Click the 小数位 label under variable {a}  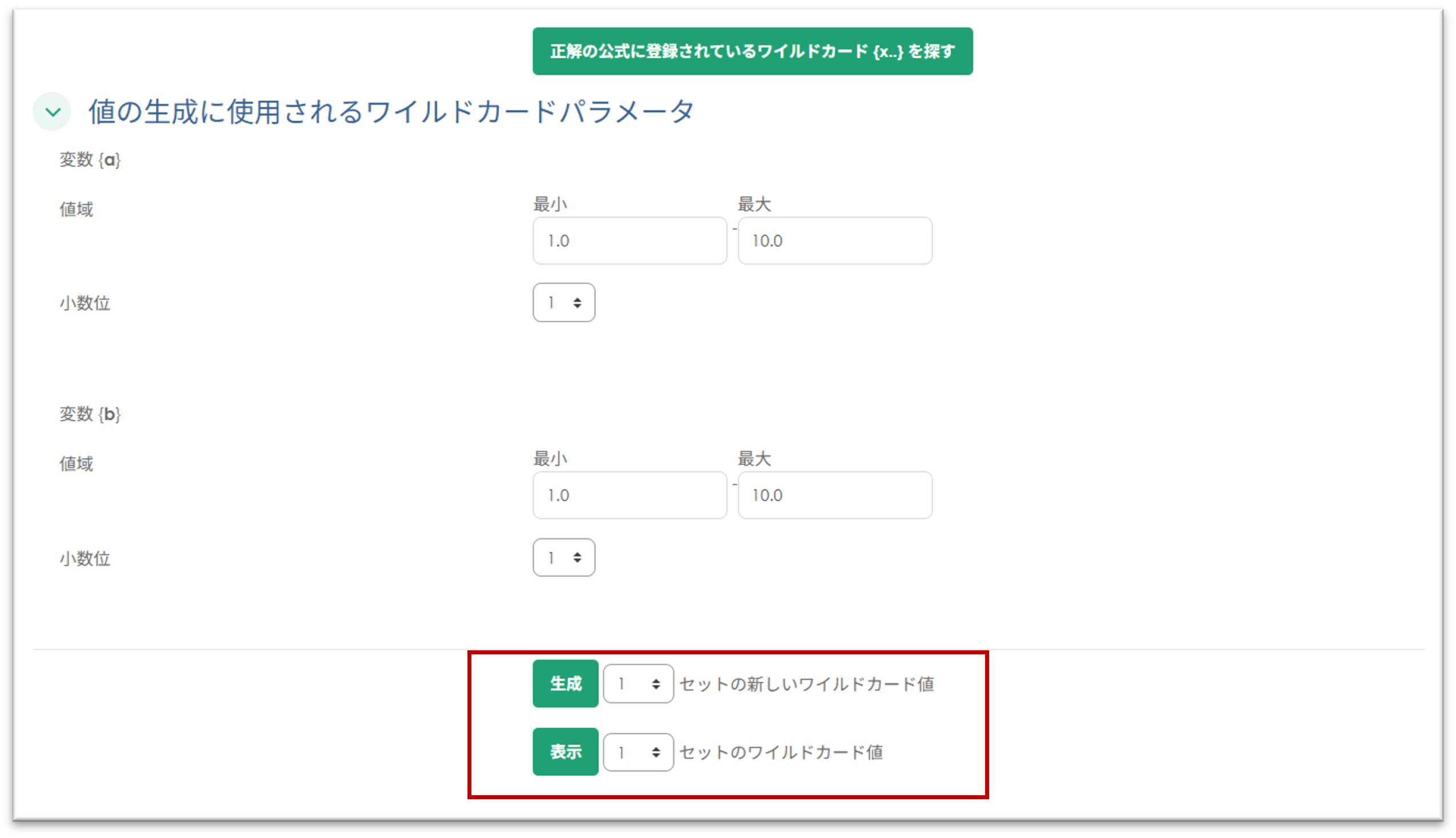(x=84, y=303)
